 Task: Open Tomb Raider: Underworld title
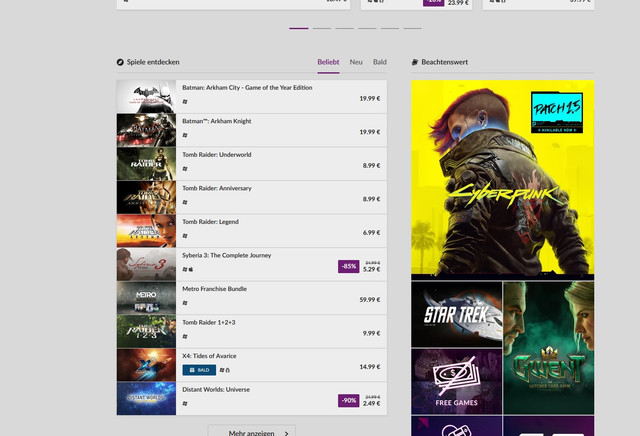[x=216, y=154]
